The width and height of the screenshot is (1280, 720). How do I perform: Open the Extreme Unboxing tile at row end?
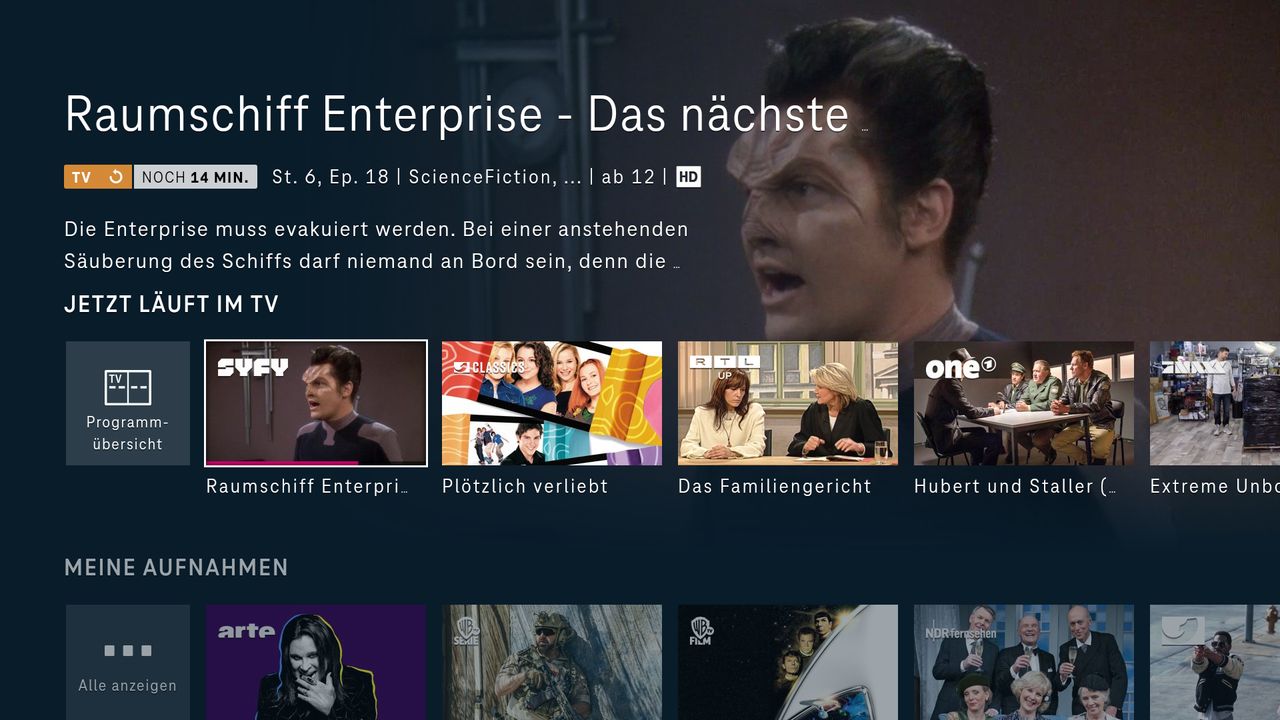click(1215, 403)
